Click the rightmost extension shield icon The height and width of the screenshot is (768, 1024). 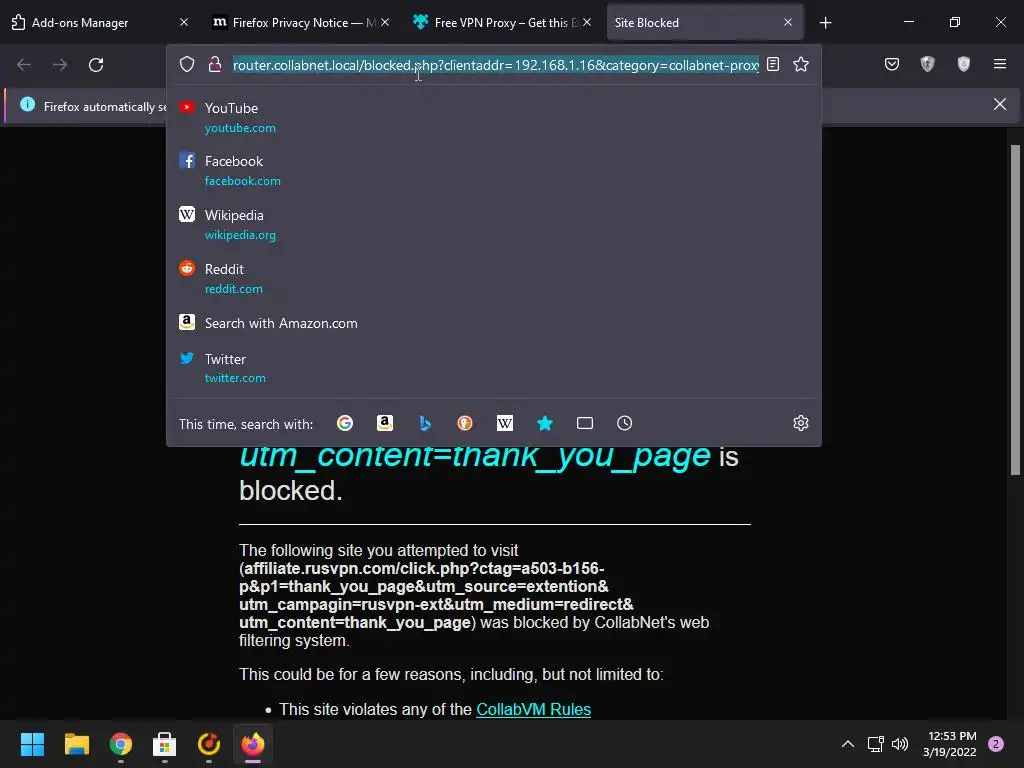point(963,64)
